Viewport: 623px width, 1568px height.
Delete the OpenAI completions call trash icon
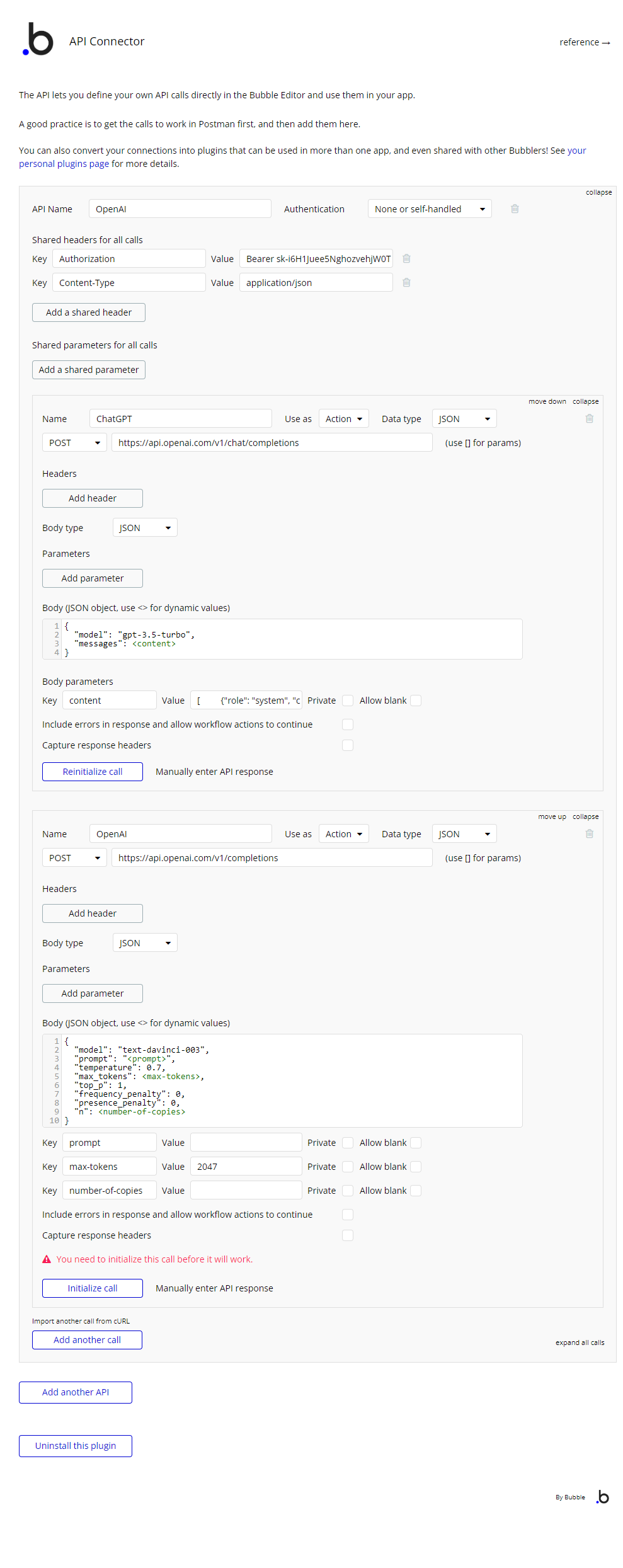click(x=590, y=833)
